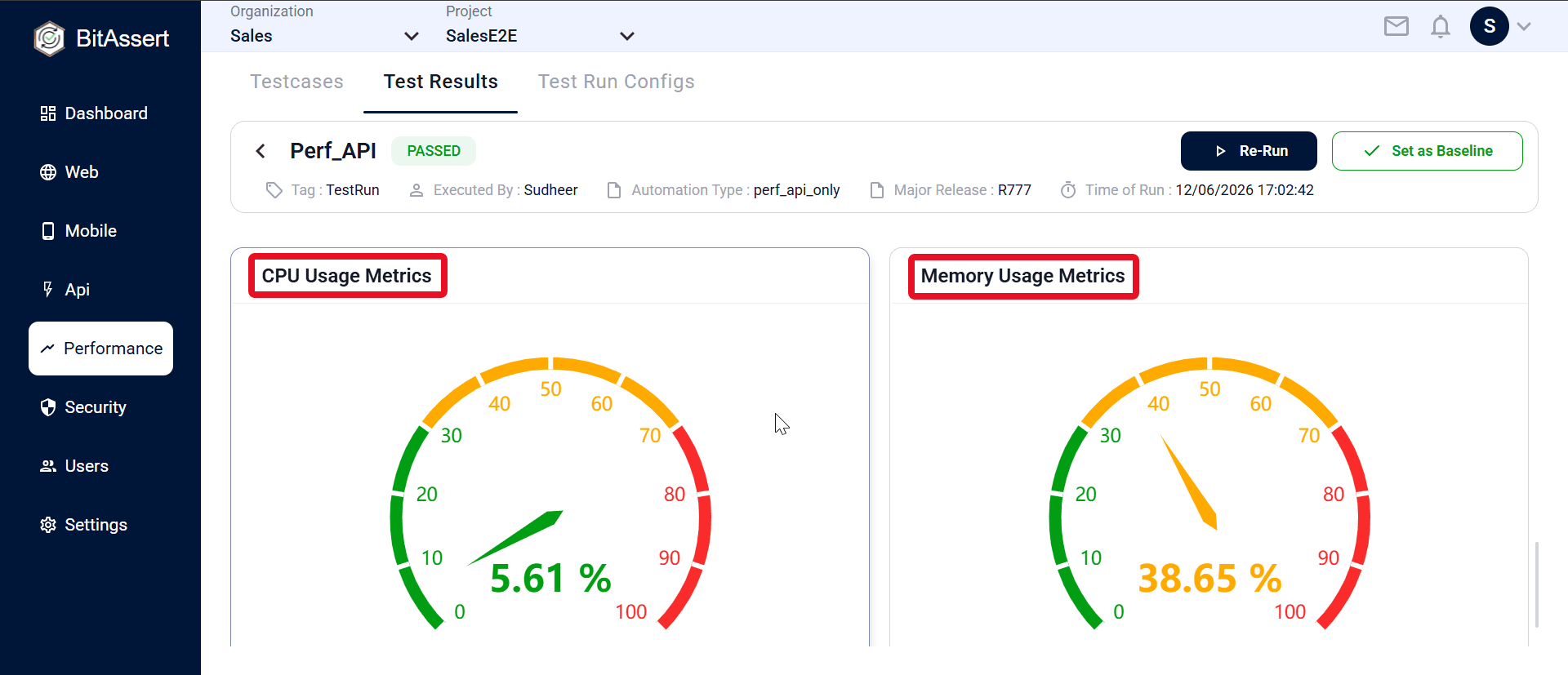
Task: Open the user account menu chevron
Action: (1524, 26)
